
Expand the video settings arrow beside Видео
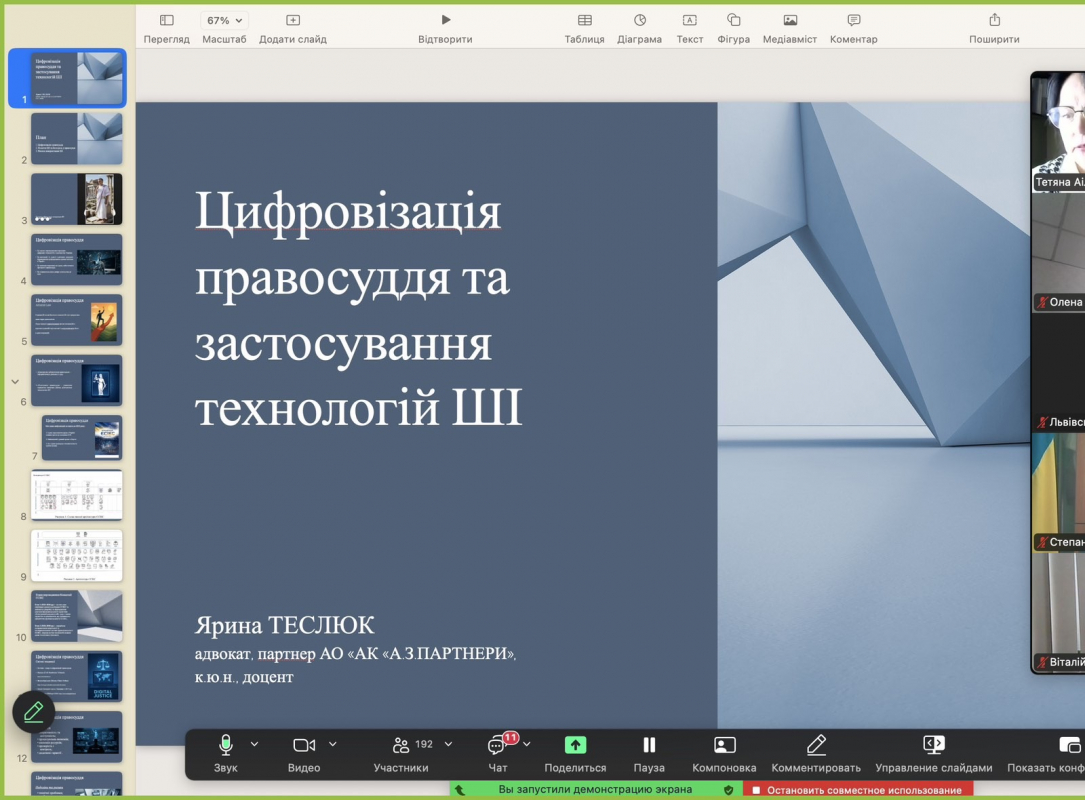(330, 745)
